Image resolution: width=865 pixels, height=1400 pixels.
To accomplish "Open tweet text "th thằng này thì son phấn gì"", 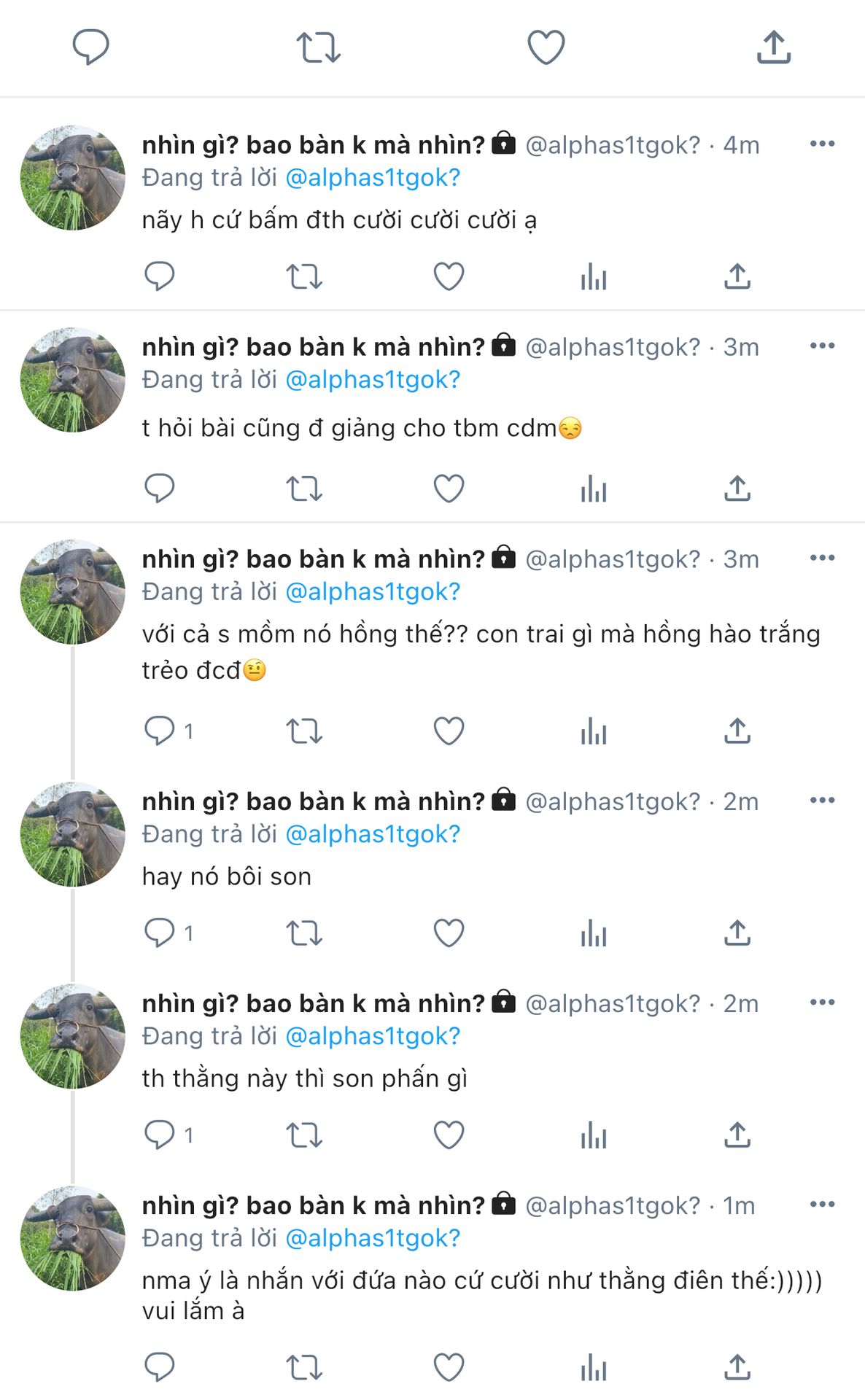I will tap(305, 1078).
